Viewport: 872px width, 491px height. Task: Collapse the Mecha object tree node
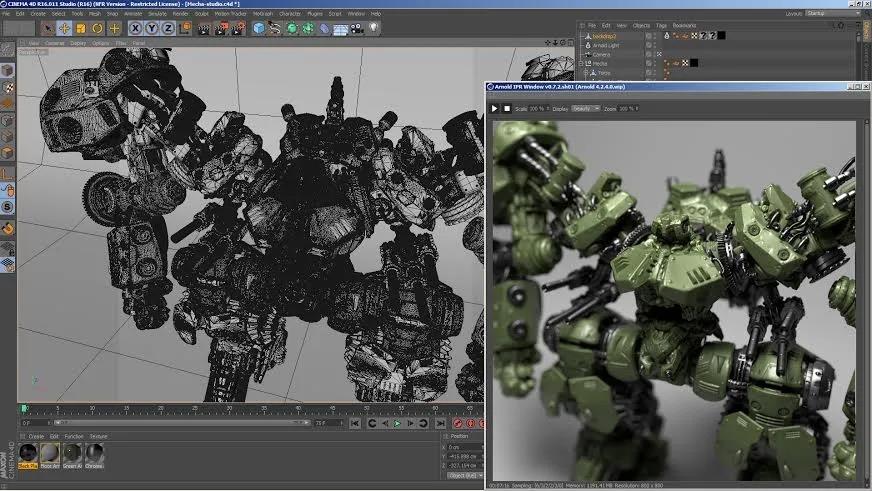coord(582,63)
